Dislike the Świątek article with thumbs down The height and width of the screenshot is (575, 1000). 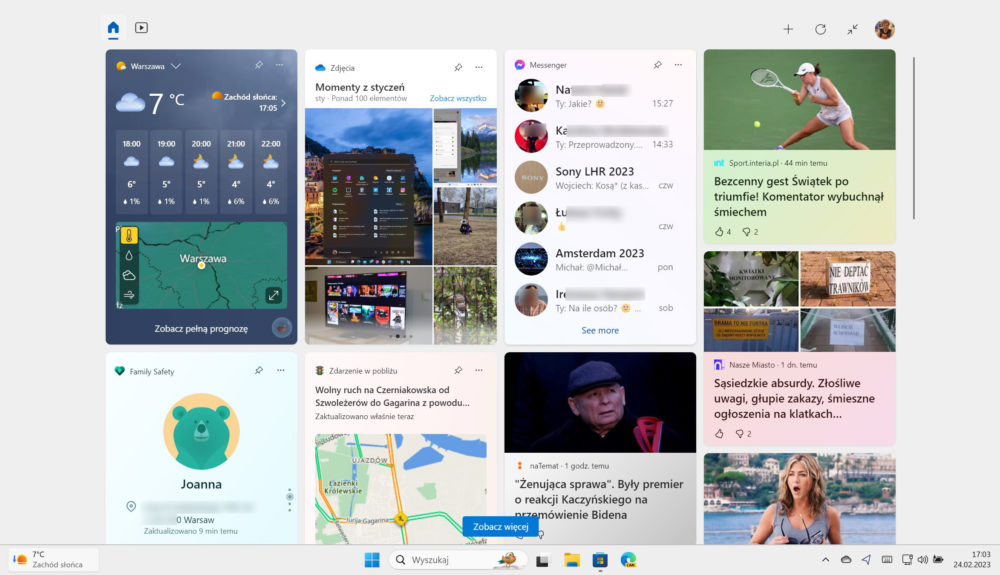pyautogui.click(x=746, y=231)
